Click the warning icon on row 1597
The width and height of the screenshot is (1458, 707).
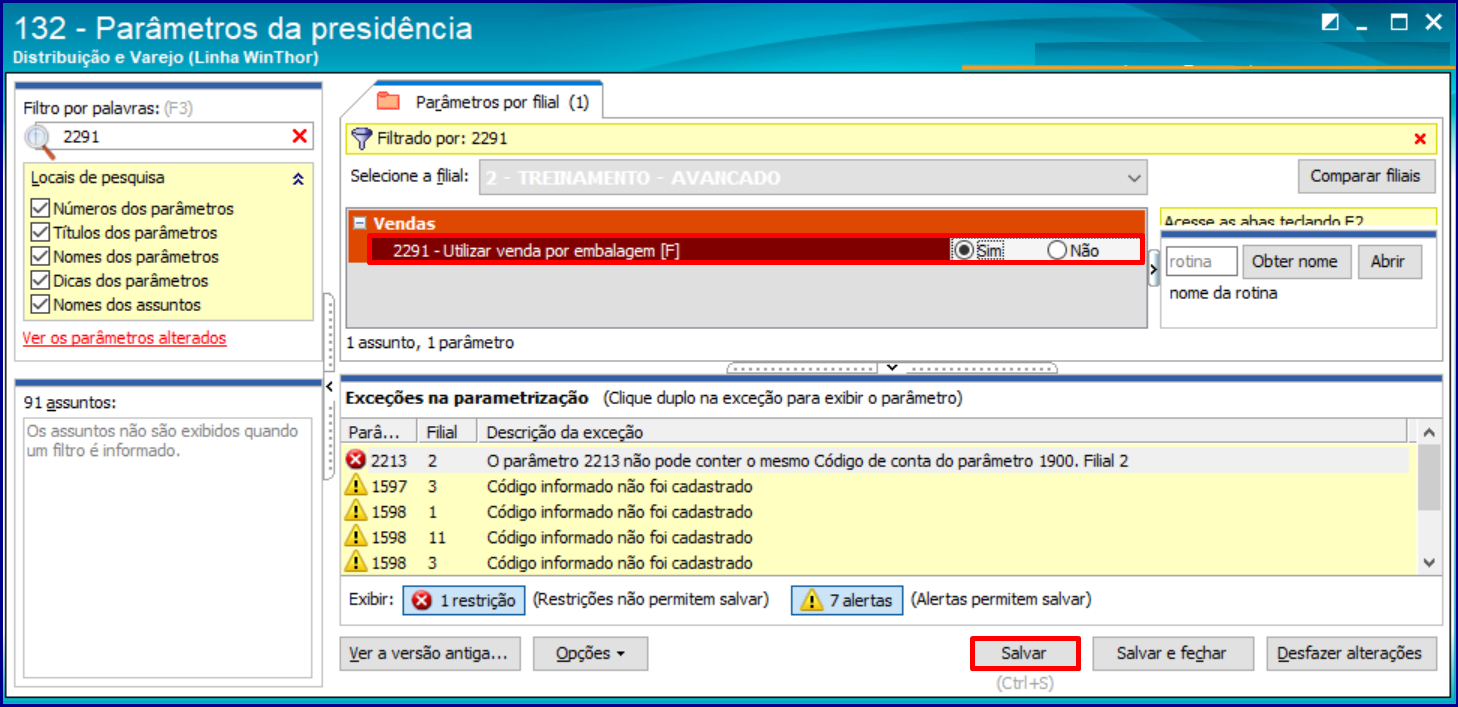point(356,486)
